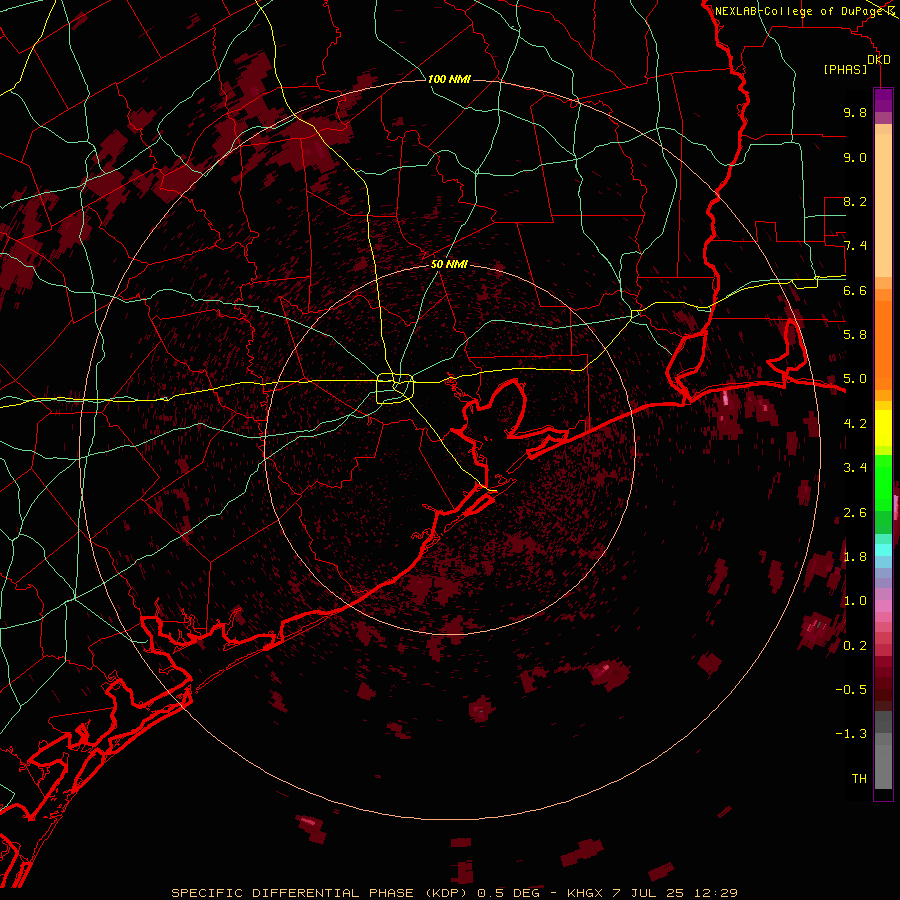
Task: Click the 100 NMI range ring label
Action: (449, 79)
